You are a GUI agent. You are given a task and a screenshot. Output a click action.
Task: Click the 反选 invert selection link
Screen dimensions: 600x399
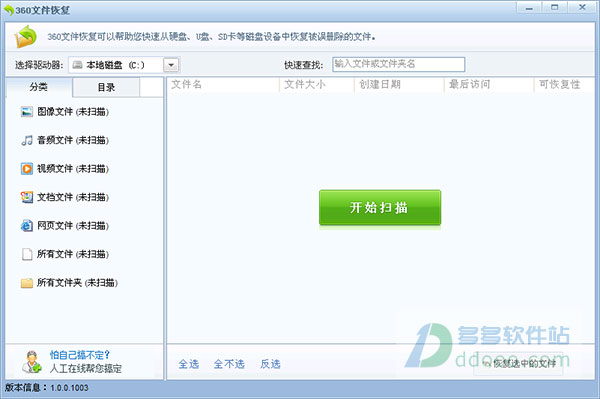[270, 364]
